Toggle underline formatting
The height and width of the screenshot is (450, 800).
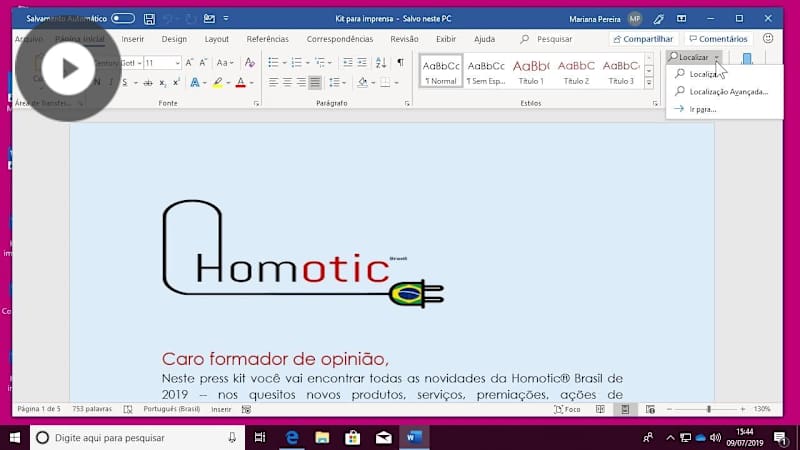click(x=125, y=83)
